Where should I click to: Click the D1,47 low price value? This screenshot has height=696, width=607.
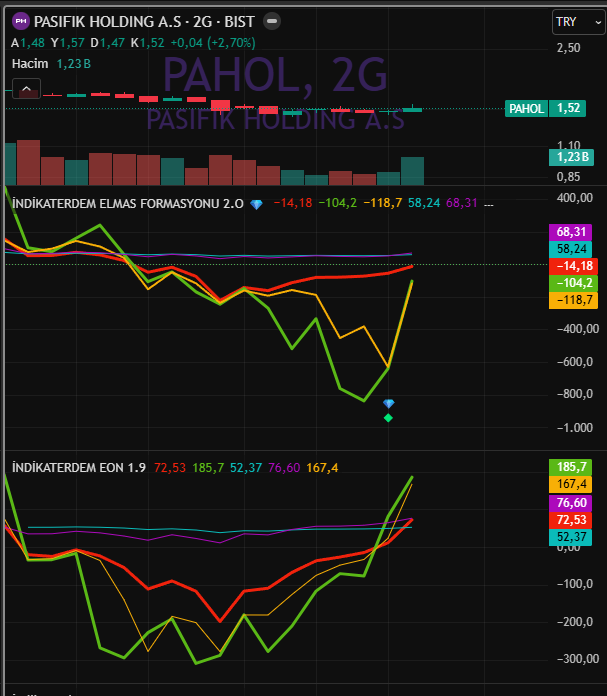pos(108,43)
